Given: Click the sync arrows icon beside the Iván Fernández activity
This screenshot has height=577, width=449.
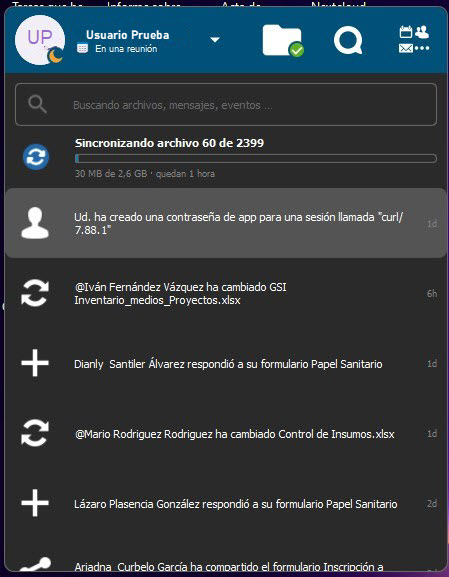Looking at the screenshot, I should 35,293.
